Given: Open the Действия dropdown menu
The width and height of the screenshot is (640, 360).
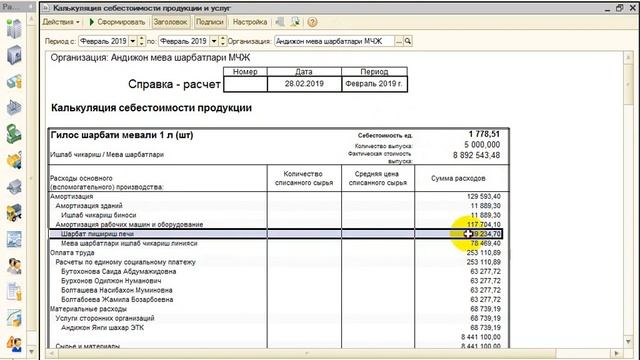Looking at the screenshot, I should [x=61, y=22].
